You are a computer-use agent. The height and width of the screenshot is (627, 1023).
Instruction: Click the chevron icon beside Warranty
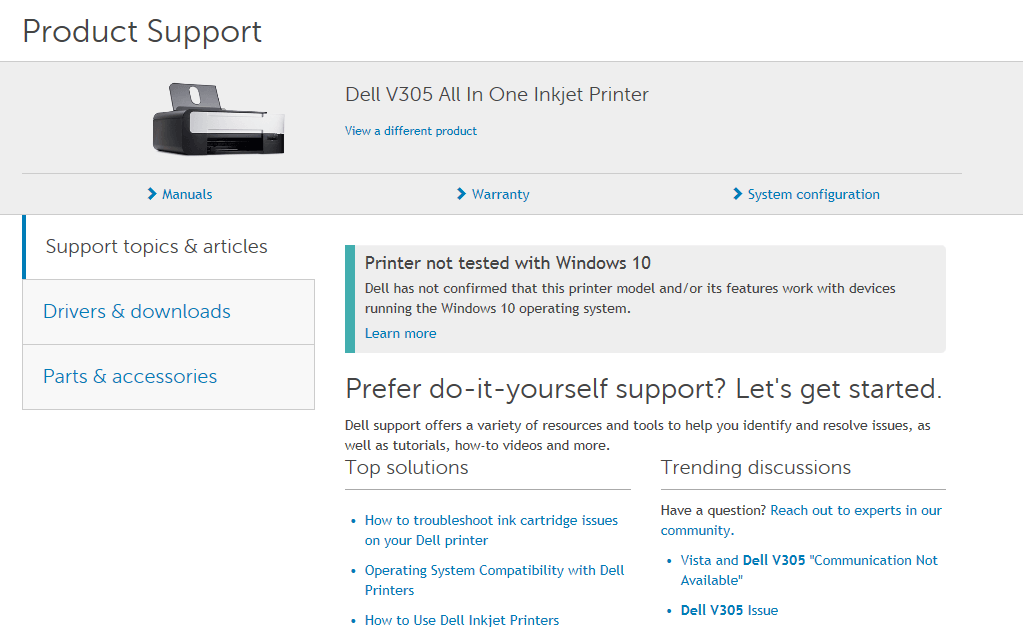click(x=461, y=194)
